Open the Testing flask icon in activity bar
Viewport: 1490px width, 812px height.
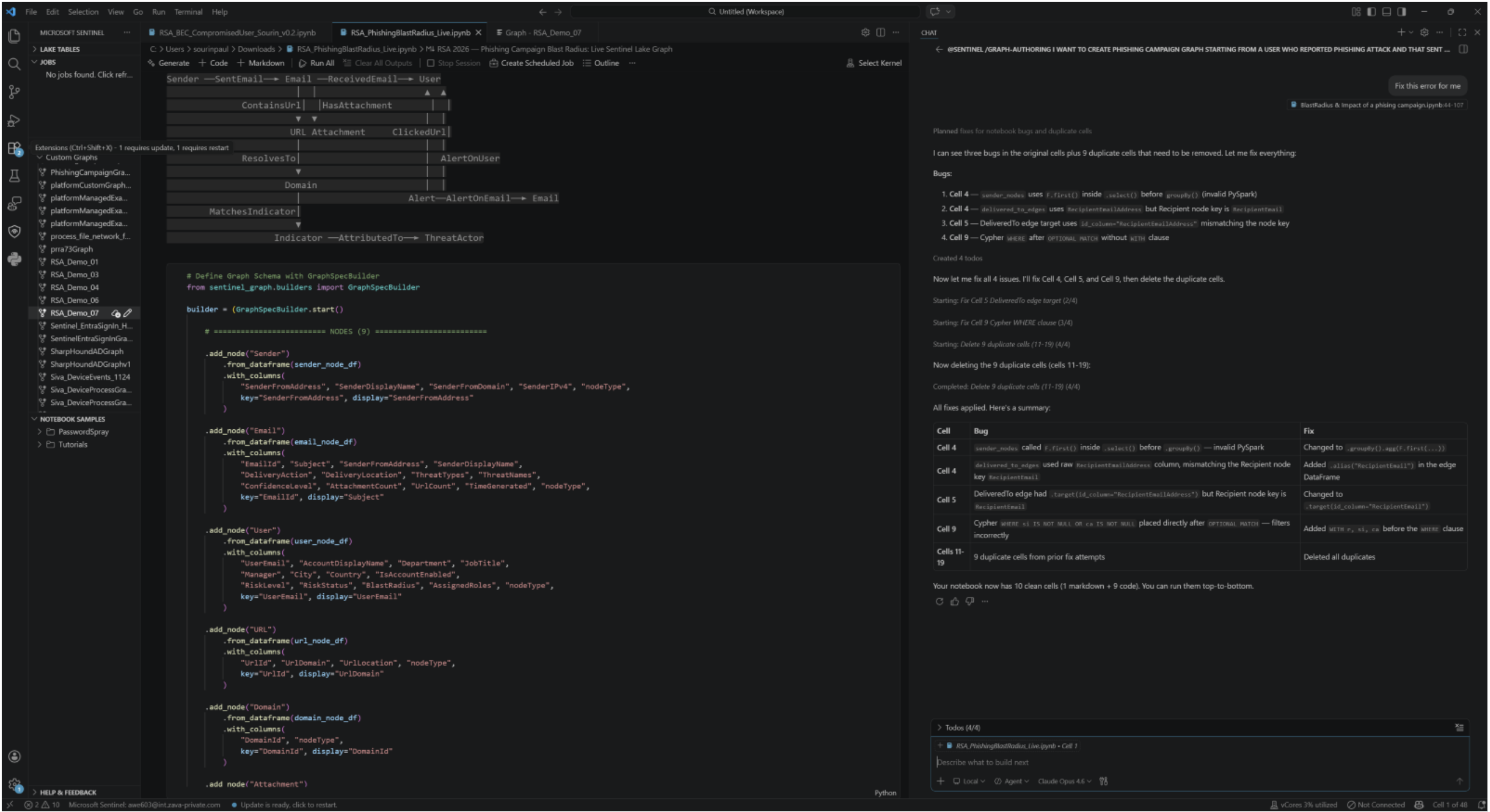[15, 176]
